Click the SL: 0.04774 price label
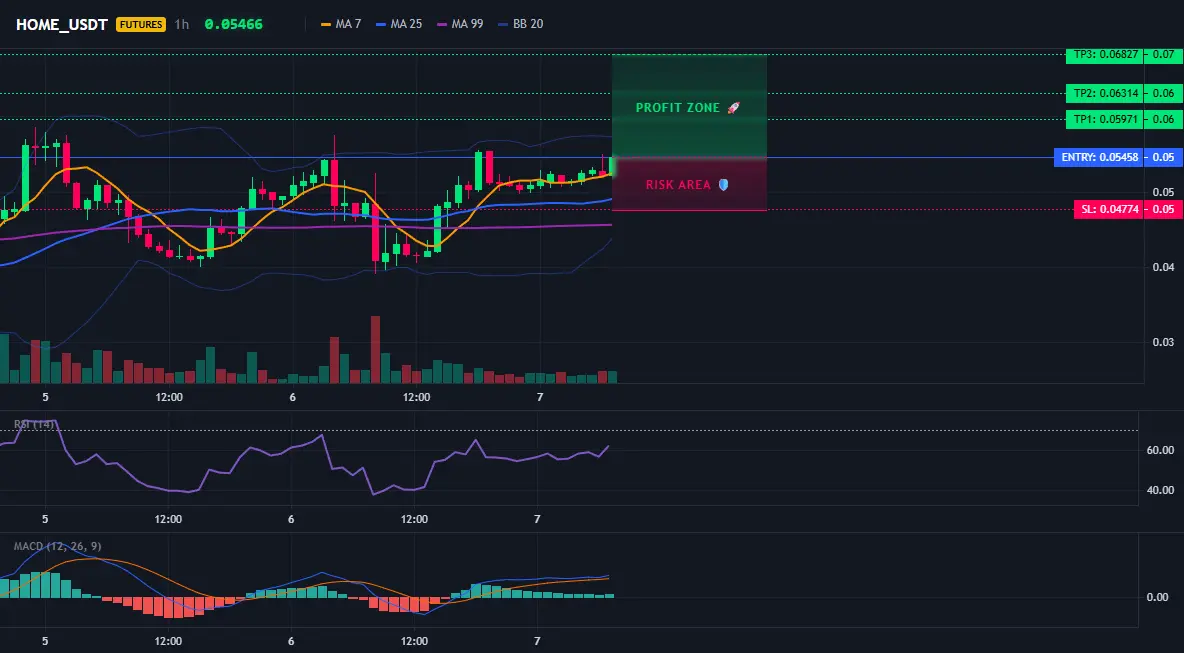1184x653 pixels. (x=1107, y=210)
